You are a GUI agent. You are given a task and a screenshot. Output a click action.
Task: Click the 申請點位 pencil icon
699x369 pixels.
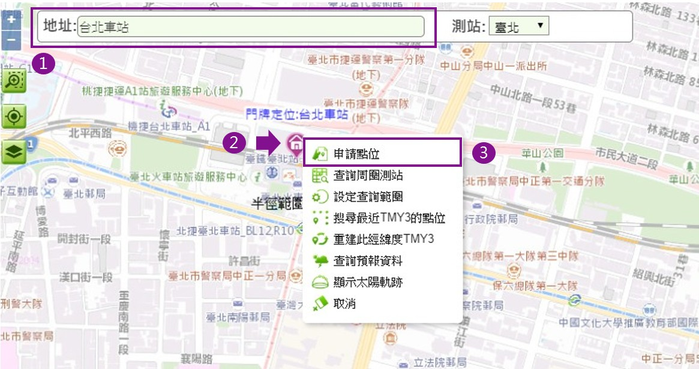point(320,154)
